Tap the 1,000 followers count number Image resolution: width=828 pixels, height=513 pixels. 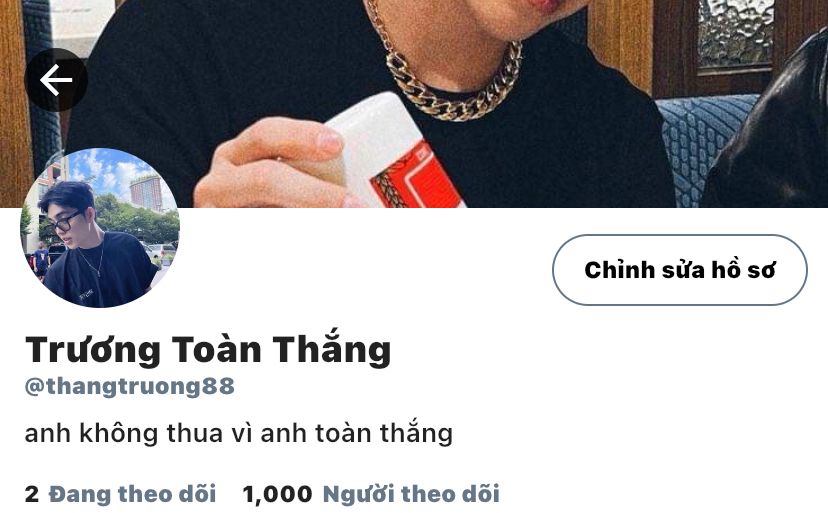pyautogui.click(x=277, y=494)
